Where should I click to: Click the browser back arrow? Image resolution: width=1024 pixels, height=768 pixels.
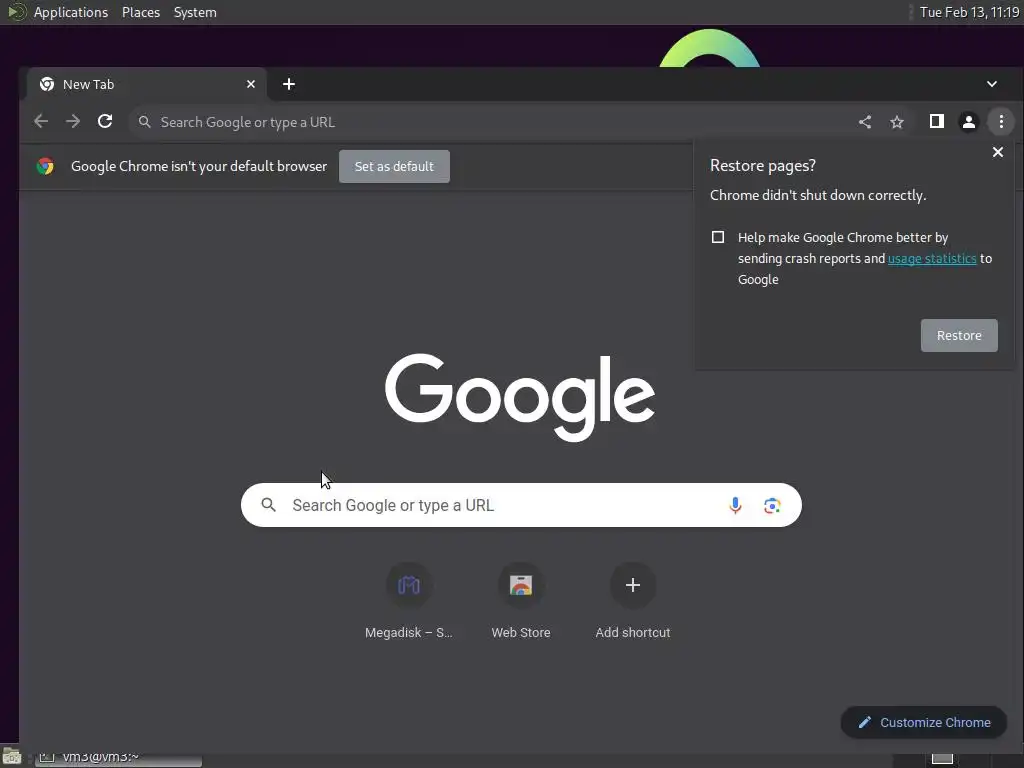click(41, 121)
